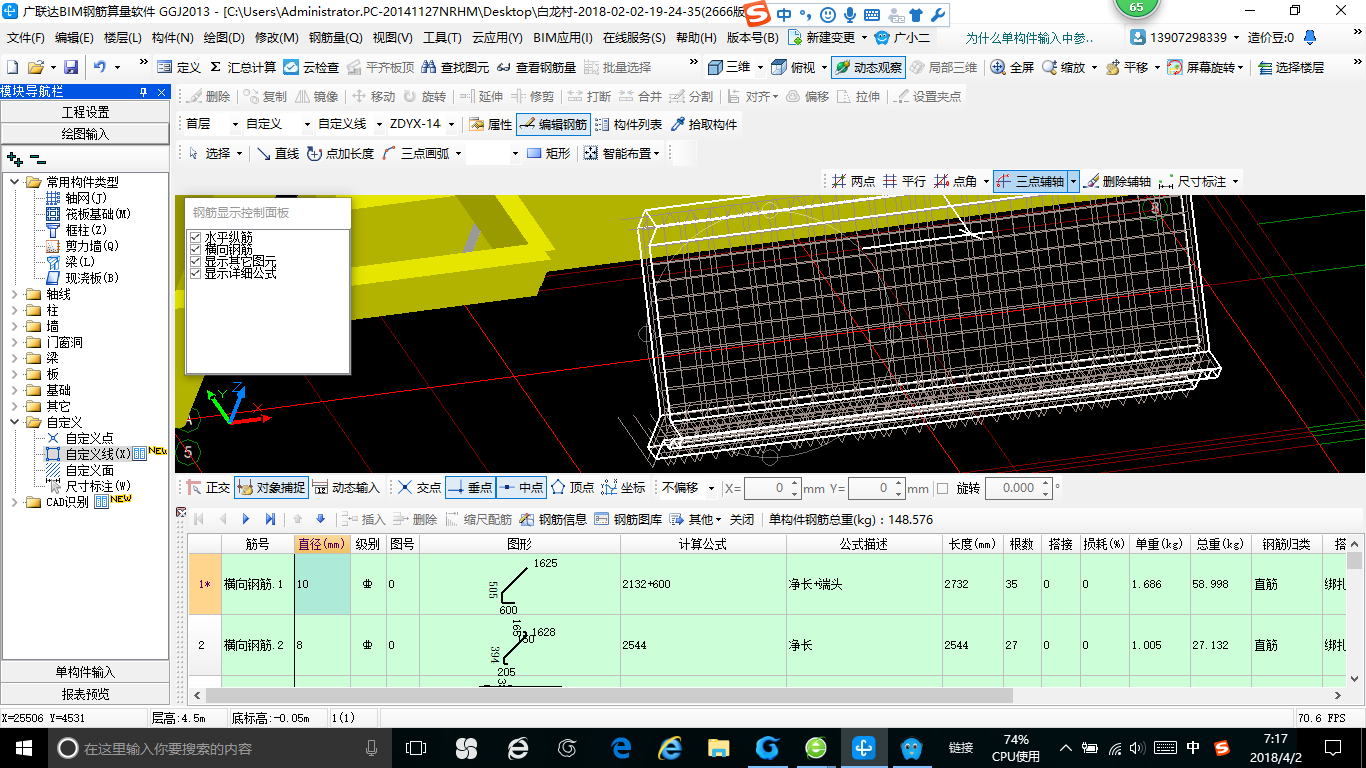The height and width of the screenshot is (768, 1366).
Task: Open 钢筋信息 rebar info
Action: point(553,519)
